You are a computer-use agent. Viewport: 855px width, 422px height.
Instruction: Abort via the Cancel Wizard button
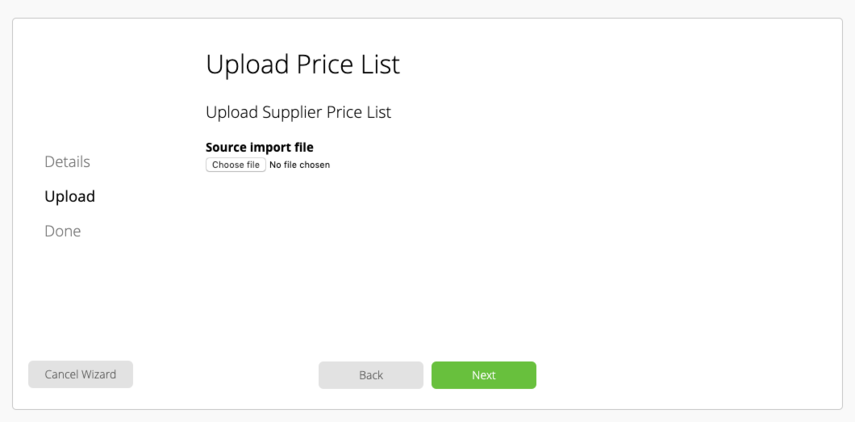pos(80,375)
